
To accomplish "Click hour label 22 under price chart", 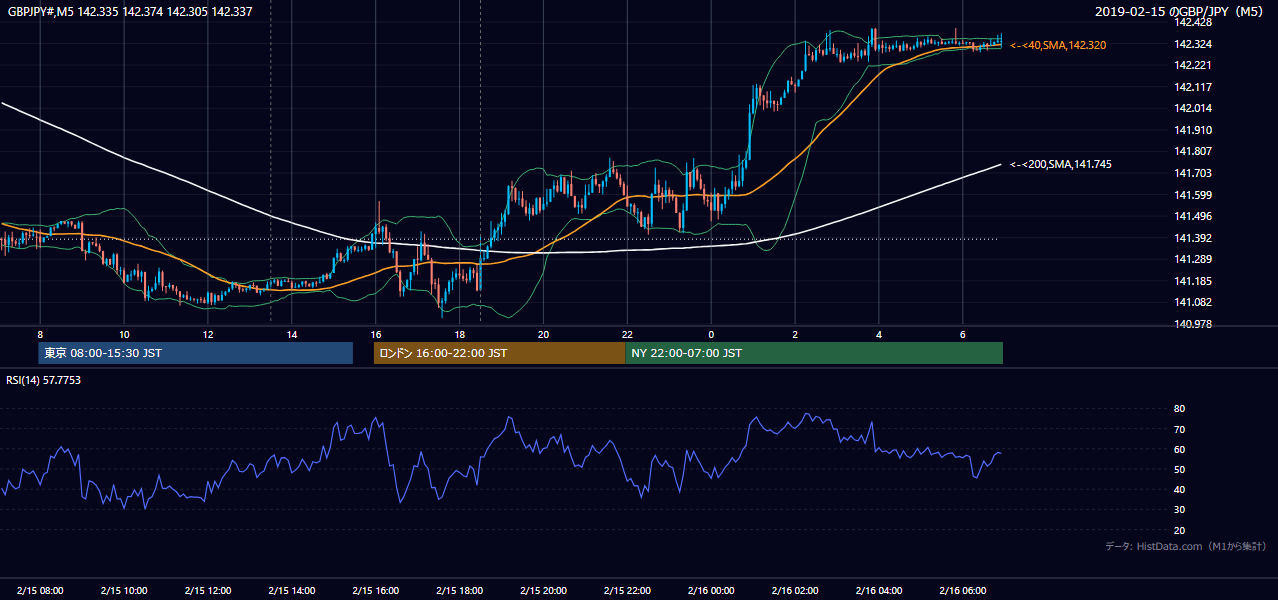I will [x=627, y=334].
